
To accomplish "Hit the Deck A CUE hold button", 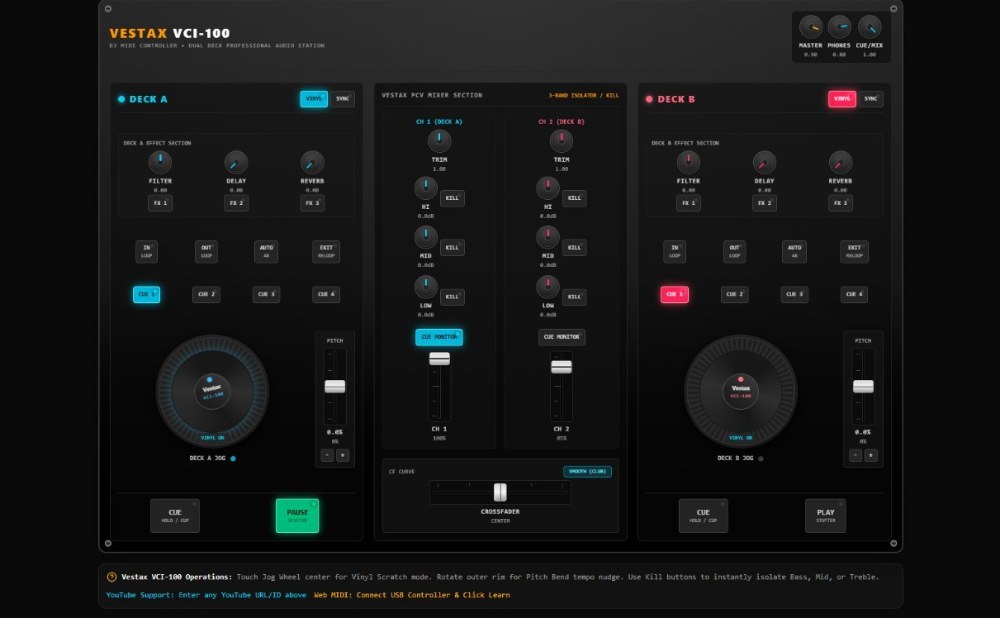I will click(175, 515).
